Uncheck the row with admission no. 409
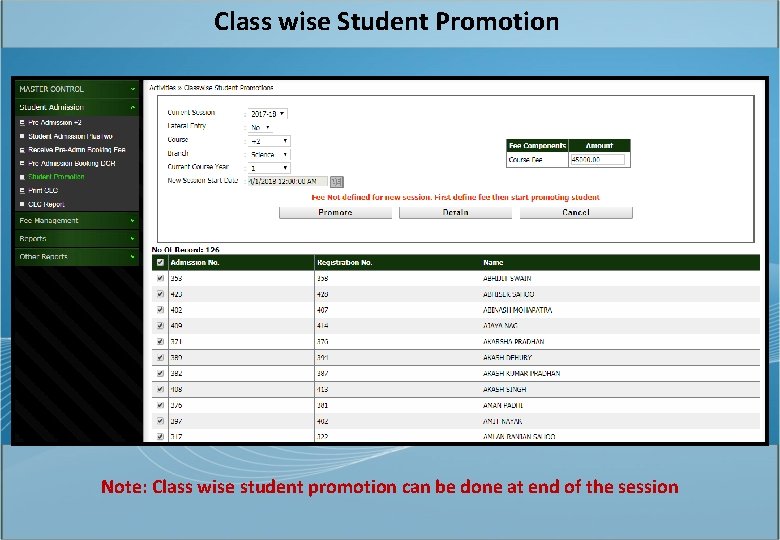 coord(160,326)
